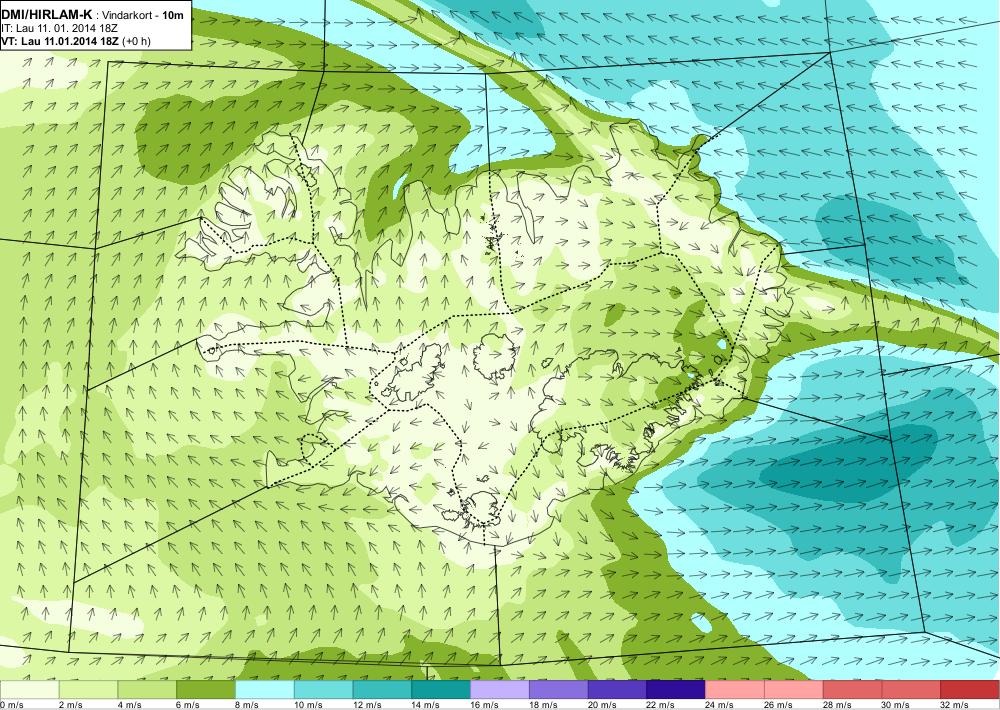Click the '2 m/s' legend label
Screen dimensions: 1000x710
point(71,705)
